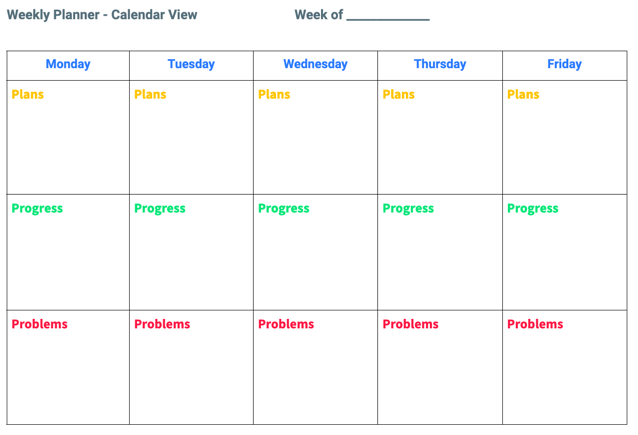The height and width of the screenshot is (435, 638).
Task: Click Monday's Plans cell
Action: 68,137
